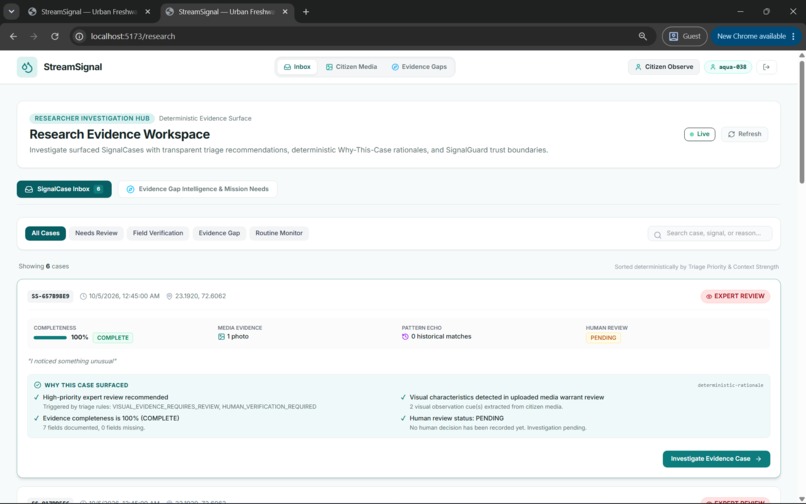Click the zoom magnifier icon in address bar
The image size is (806, 504).
click(x=643, y=37)
